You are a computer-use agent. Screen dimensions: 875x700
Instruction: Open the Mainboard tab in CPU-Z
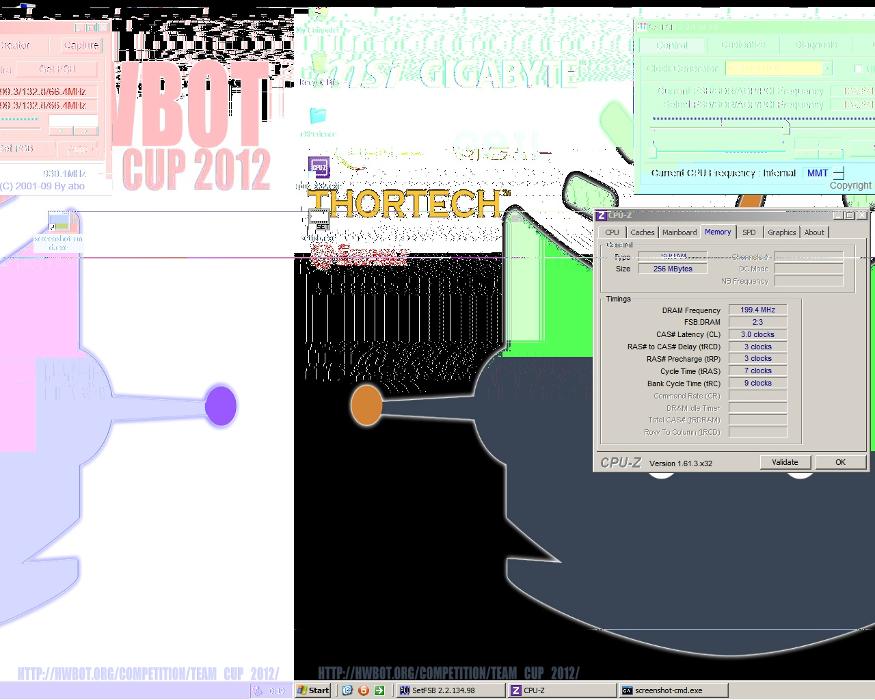point(679,232)
